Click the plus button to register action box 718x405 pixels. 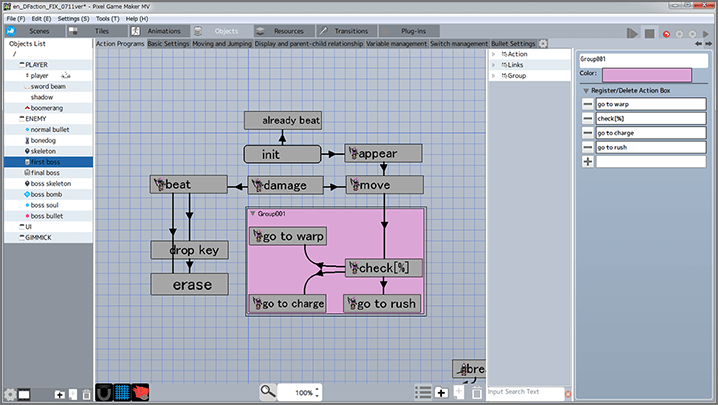587,161
